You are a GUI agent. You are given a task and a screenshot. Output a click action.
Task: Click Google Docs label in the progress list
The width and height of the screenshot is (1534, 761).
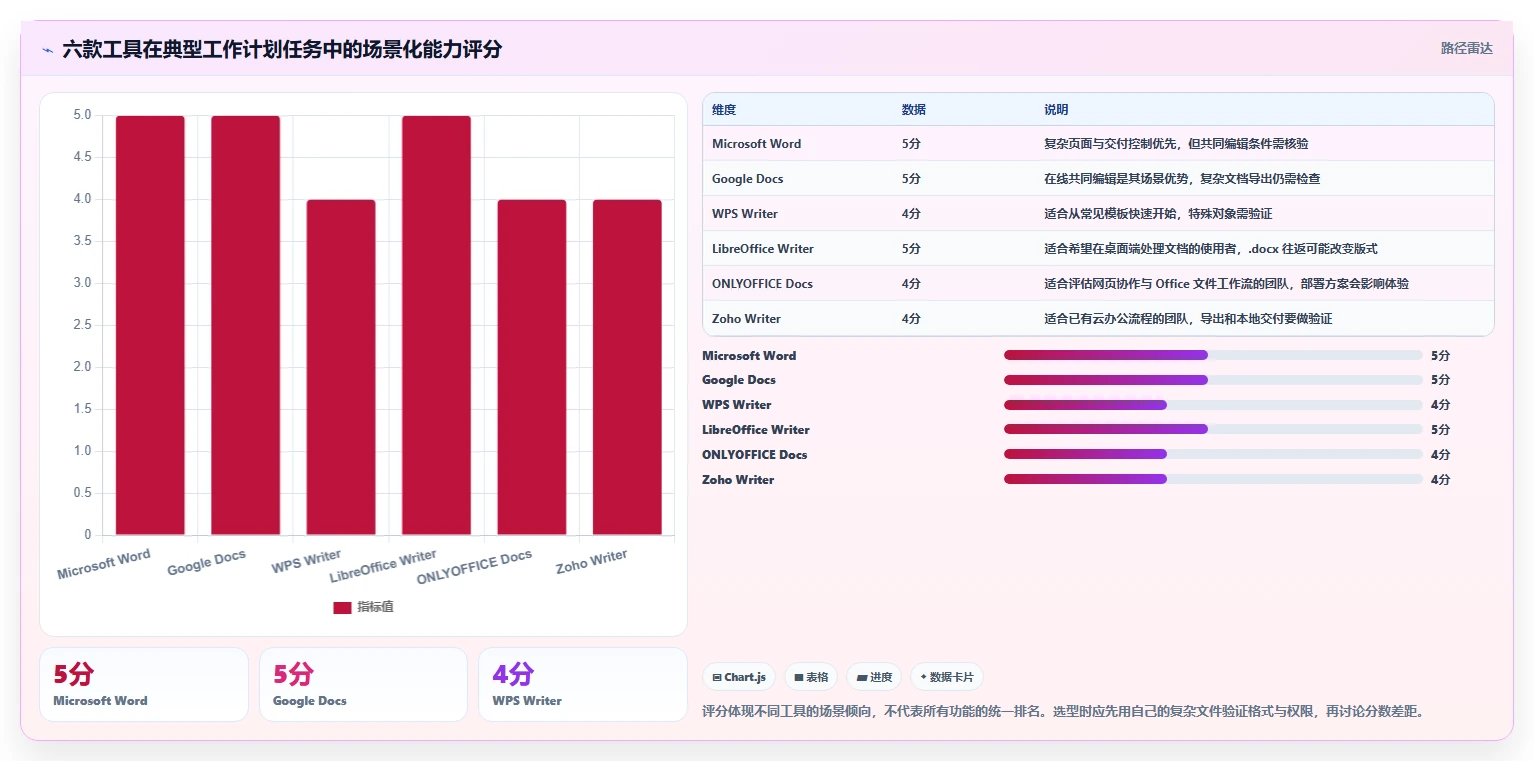click(x=739, y=380)
